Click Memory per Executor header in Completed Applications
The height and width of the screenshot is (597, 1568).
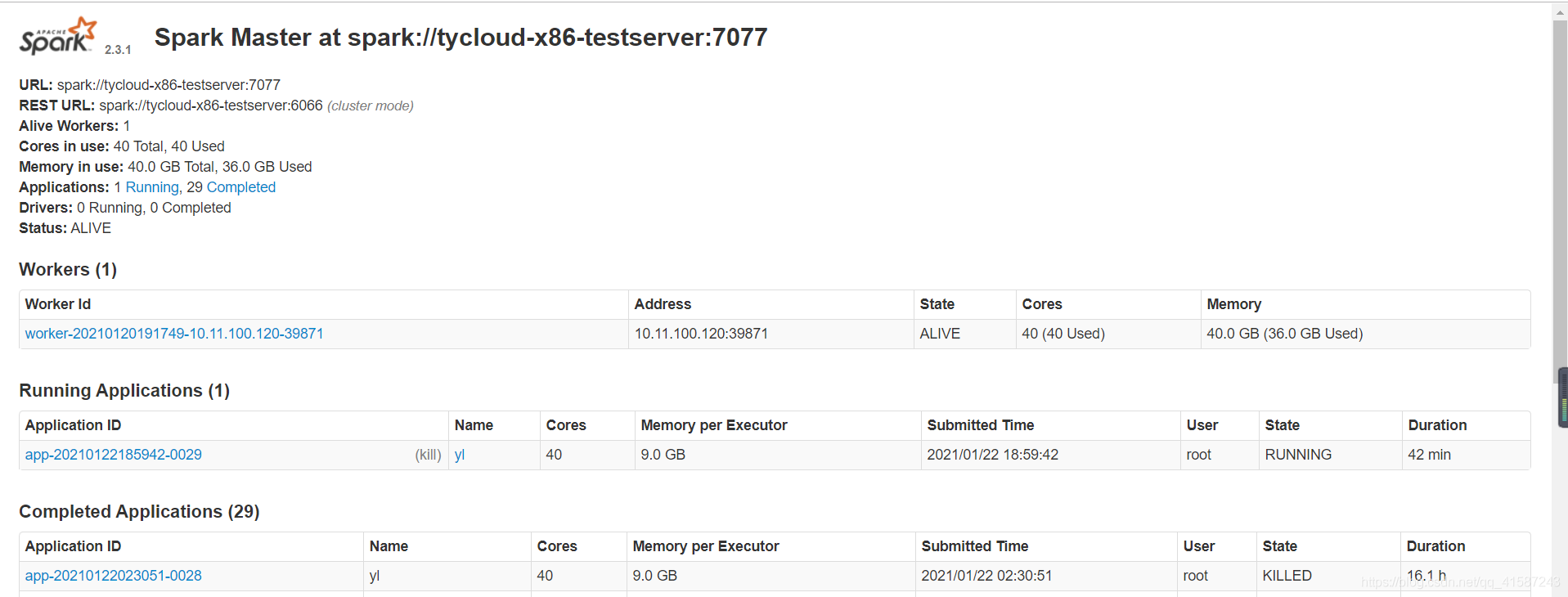(x=706, y=546)
